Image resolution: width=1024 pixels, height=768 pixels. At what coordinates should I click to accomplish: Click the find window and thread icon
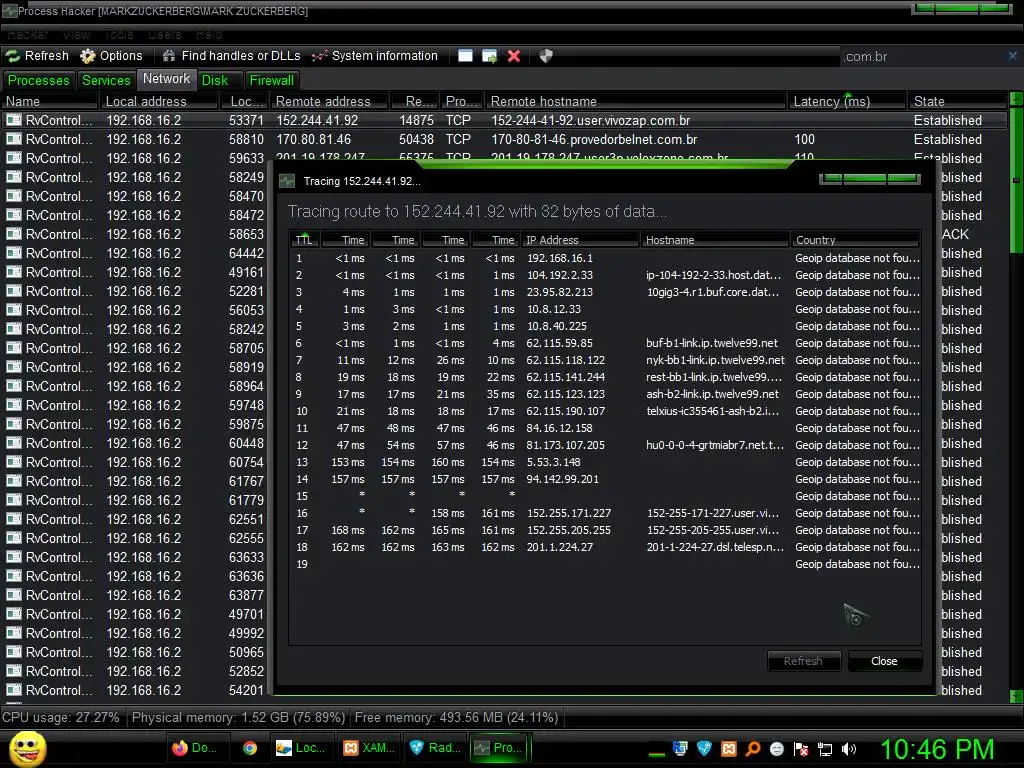click(489, 56)
